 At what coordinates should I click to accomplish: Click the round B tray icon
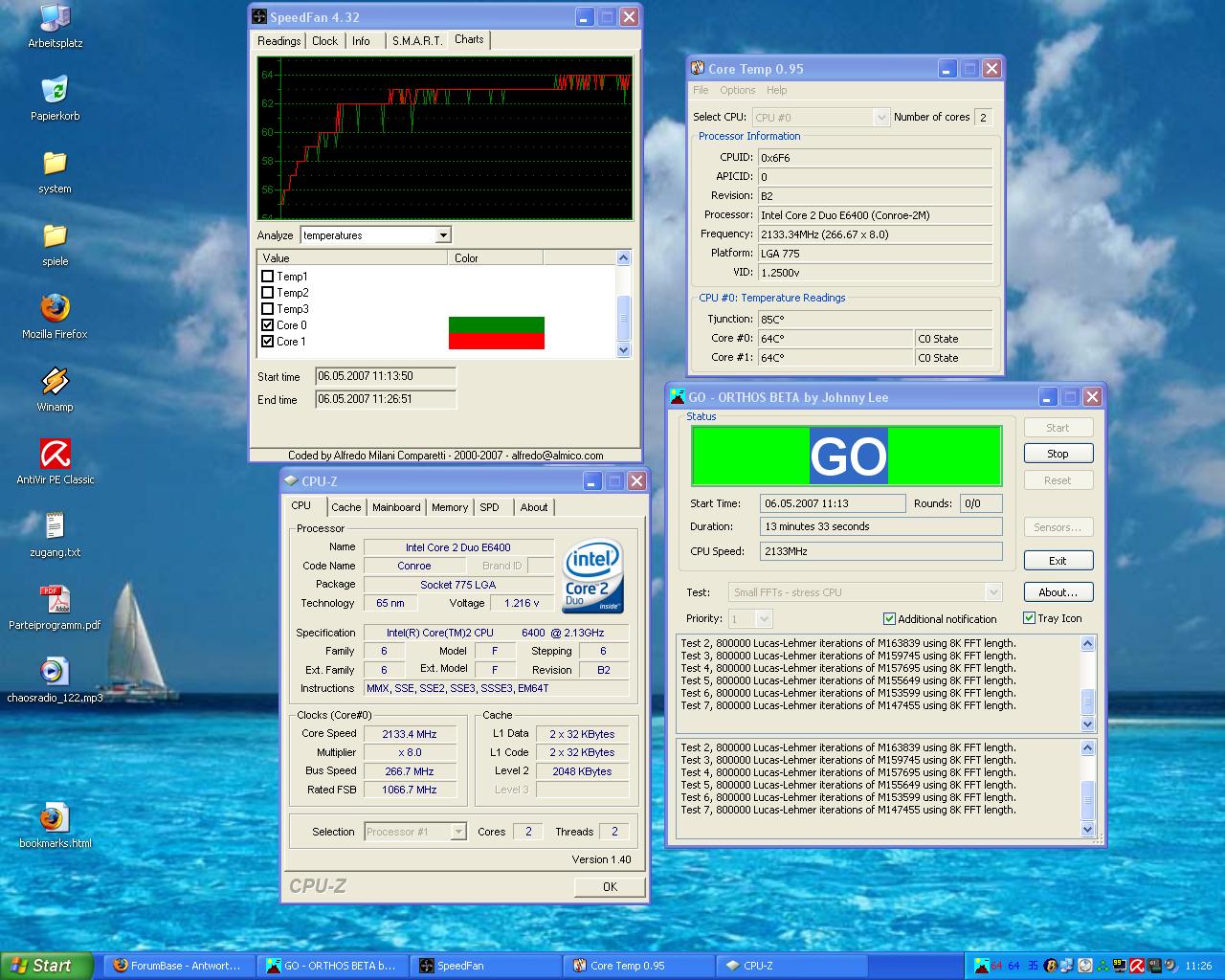coord(1051,966)
